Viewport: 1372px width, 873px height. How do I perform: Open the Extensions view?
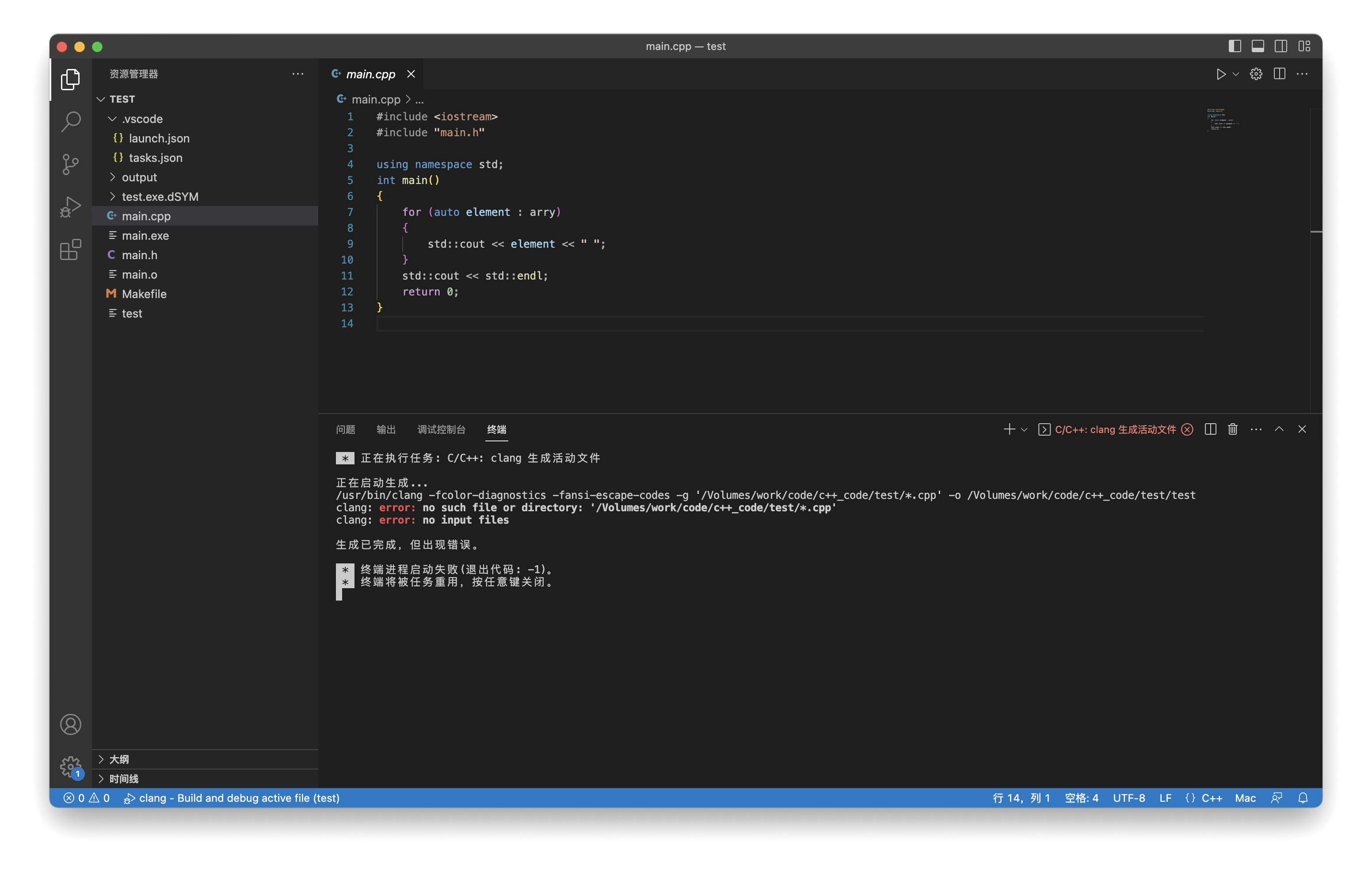pyautogui.click(x=71, y=250)
